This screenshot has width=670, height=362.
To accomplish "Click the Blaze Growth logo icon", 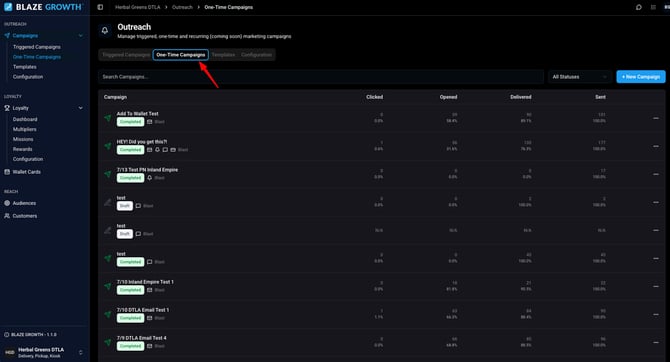I will click(8, 7).
